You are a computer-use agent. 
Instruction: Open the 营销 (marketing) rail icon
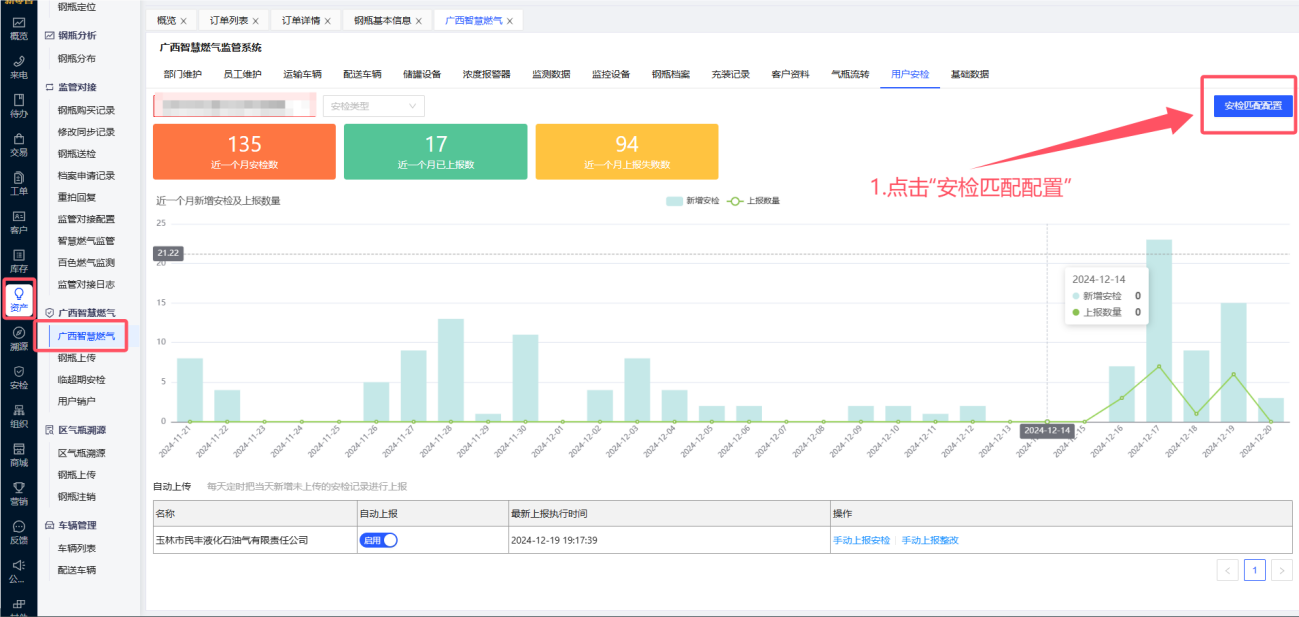point(18,494)
